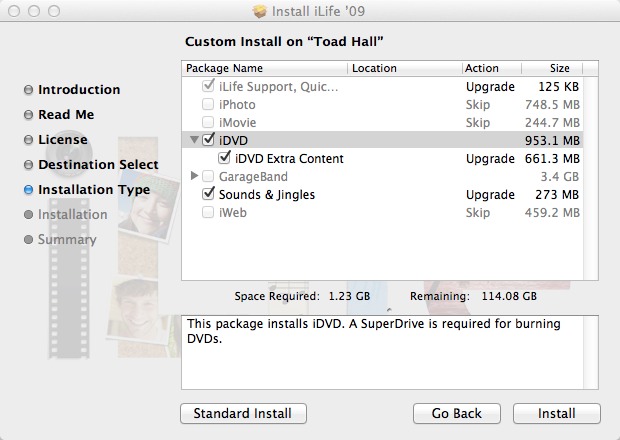Click the Package Name column header

coord(265,69)
